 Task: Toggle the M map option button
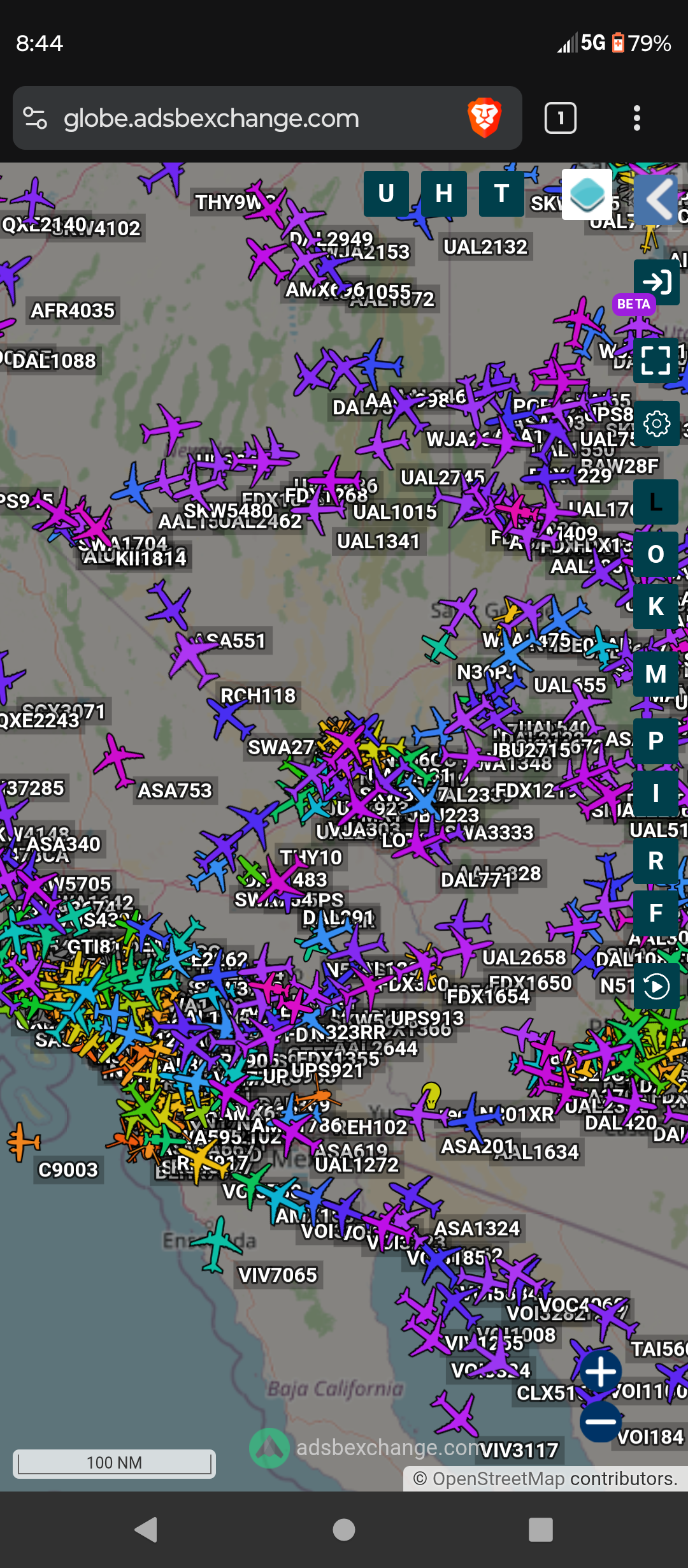pos(656,674)
